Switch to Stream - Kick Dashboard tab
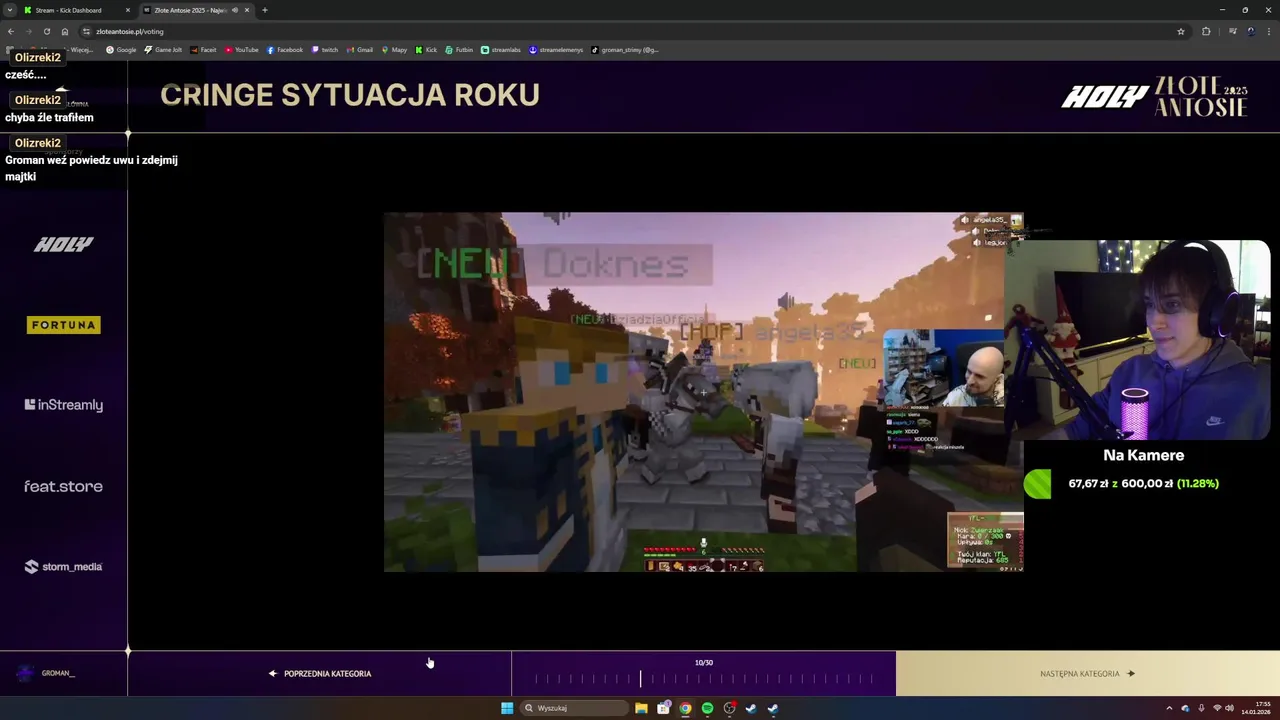This screenshot has width=1280, height=720. (x=77, y=10)
